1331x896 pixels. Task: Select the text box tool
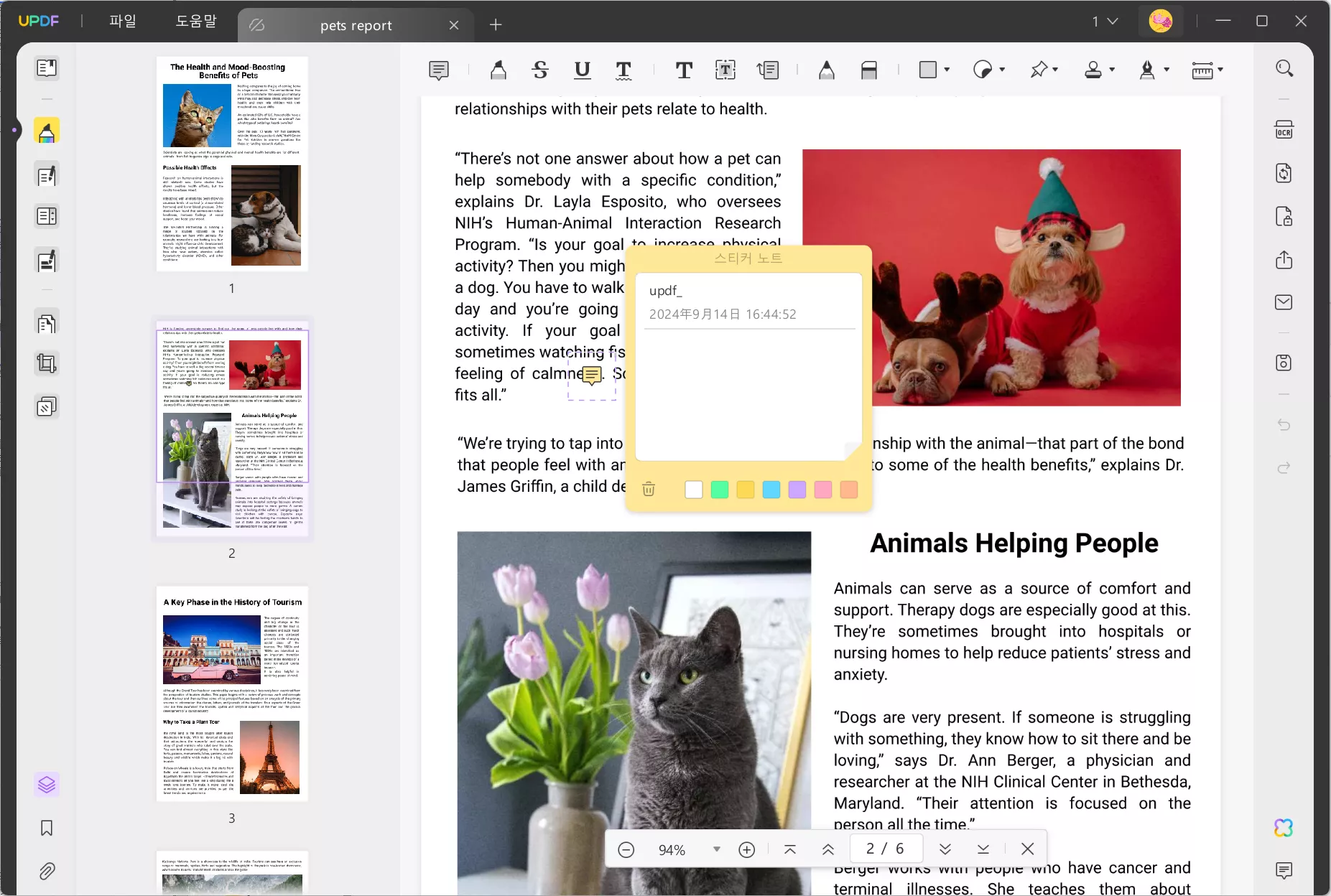[725, 70]
